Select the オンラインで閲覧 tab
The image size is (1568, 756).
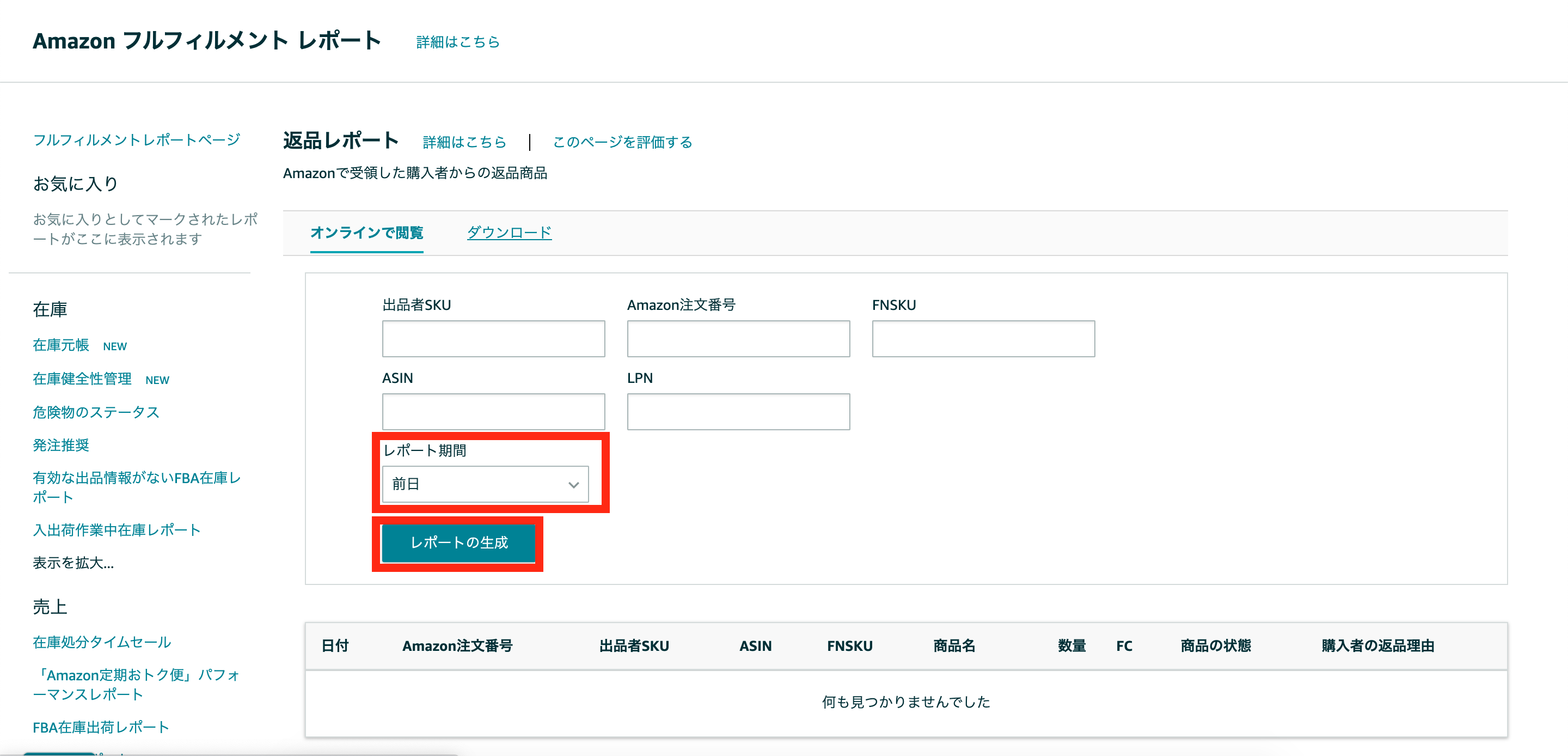point(366,232)
